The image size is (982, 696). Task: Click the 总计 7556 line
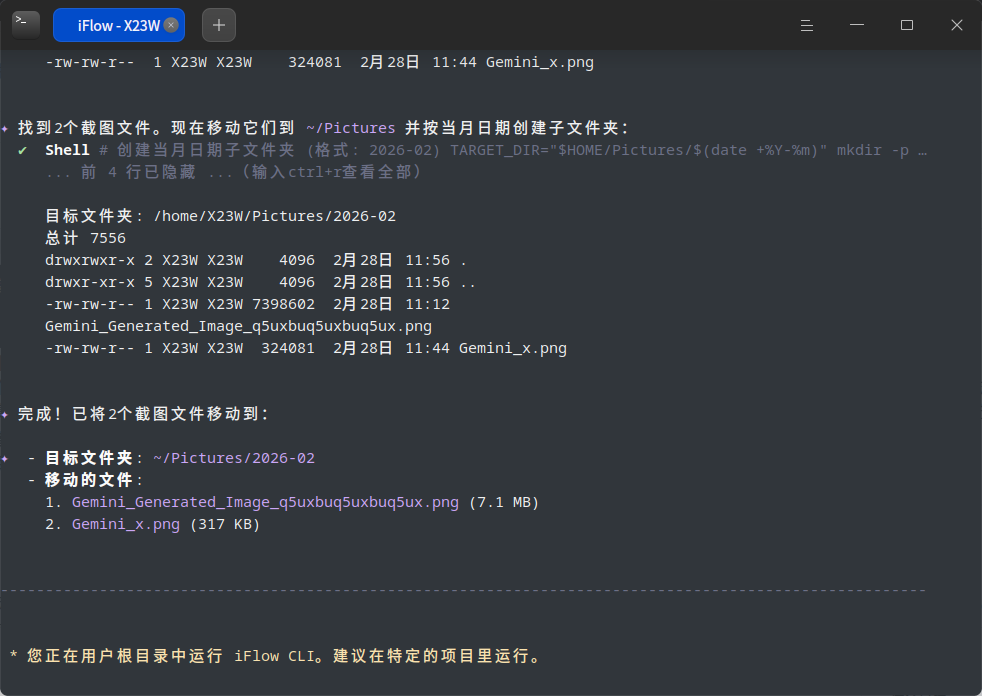point(85,238)
